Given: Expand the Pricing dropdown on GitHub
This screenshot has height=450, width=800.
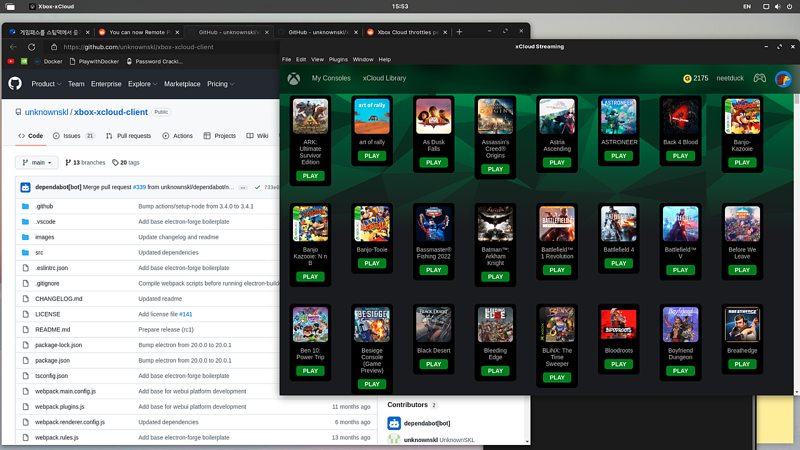Looking at the screenshot, I should [x=221, y=84].
